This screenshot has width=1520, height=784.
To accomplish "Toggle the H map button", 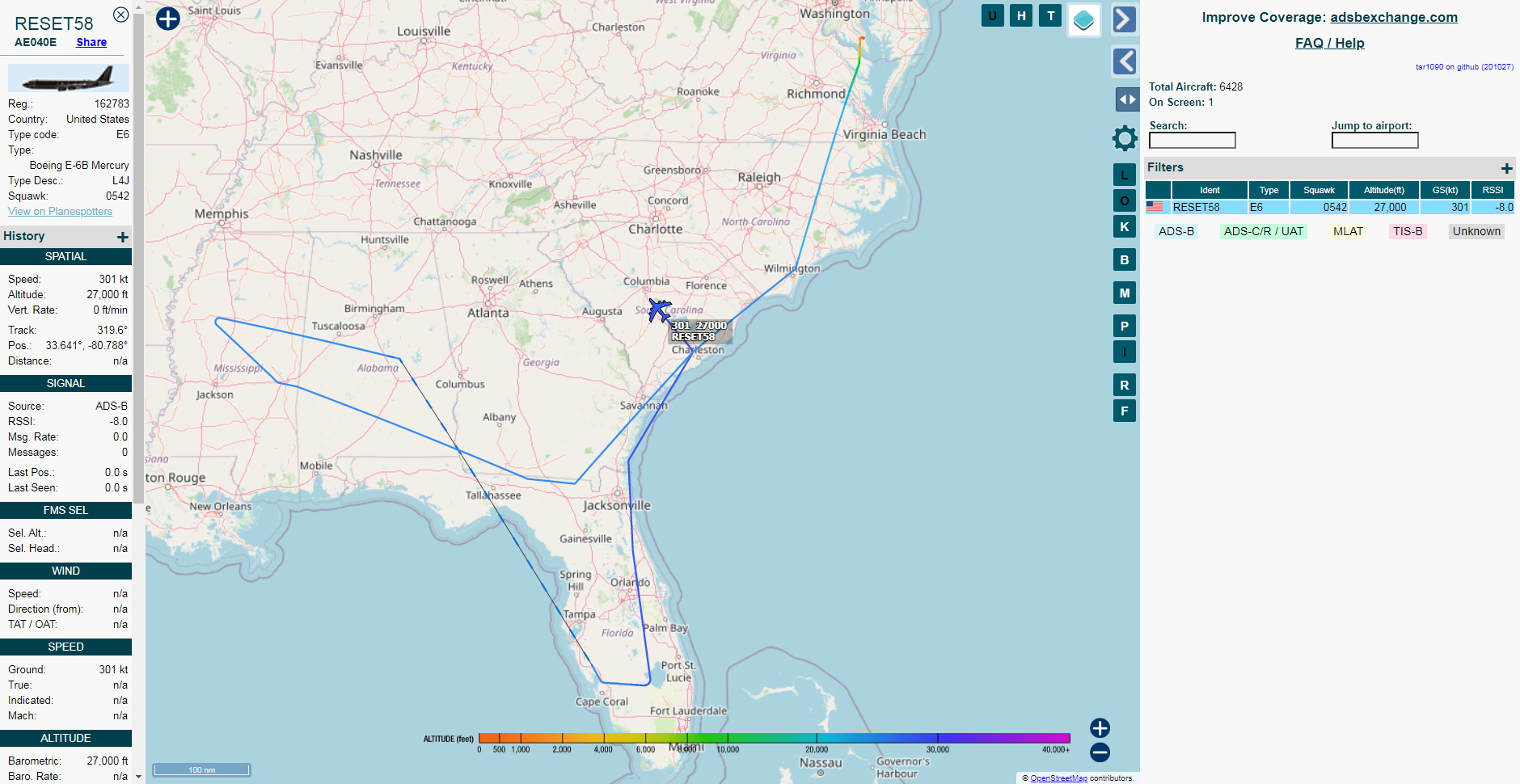I will (1021, 15).
